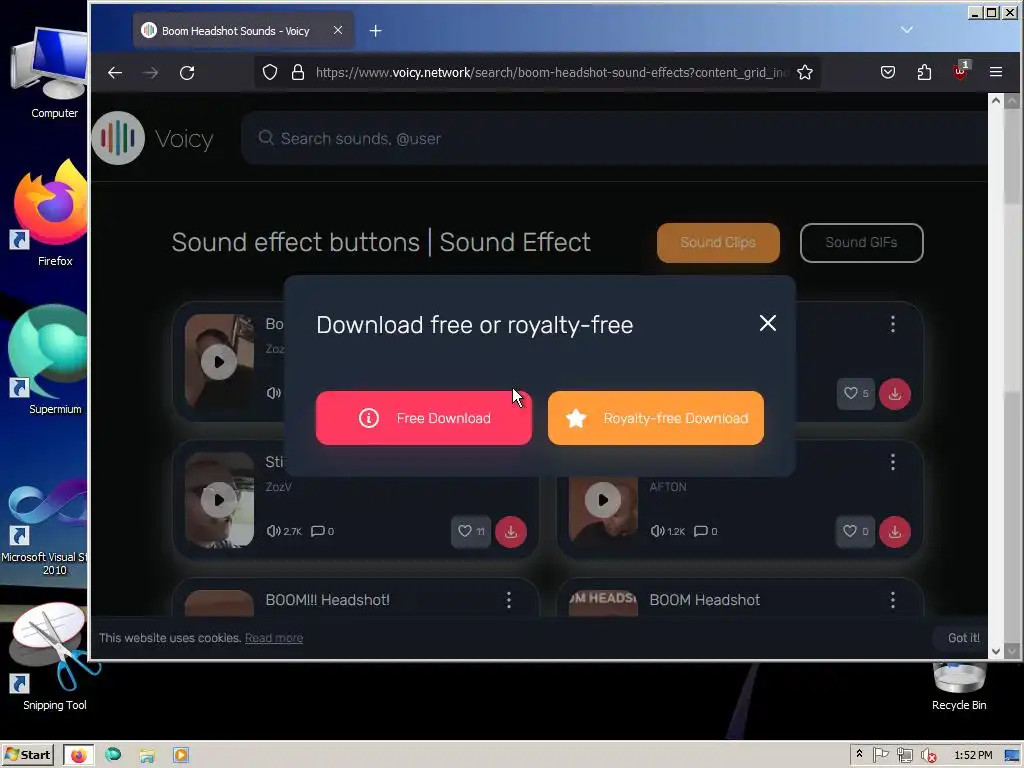Image resolution: width=1024 pixels, height=768 pixels.
Task: Click the muted volume tray icon
Action: pyautogui.click(x=928, y=756)
